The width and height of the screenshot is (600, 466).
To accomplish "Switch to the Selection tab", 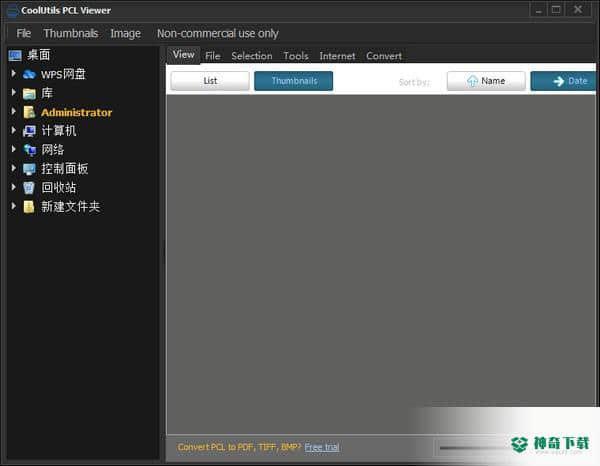I will [x=252, y=56].
